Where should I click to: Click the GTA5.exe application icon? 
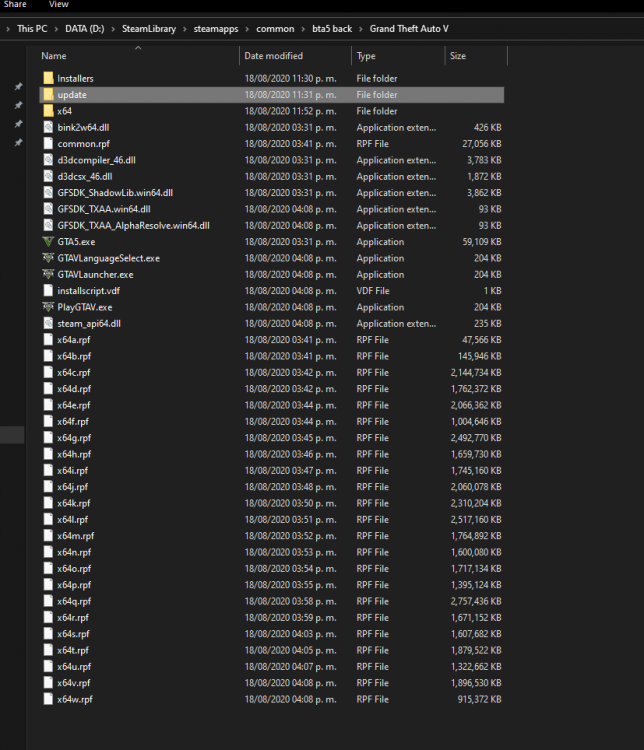click(48, 242)
